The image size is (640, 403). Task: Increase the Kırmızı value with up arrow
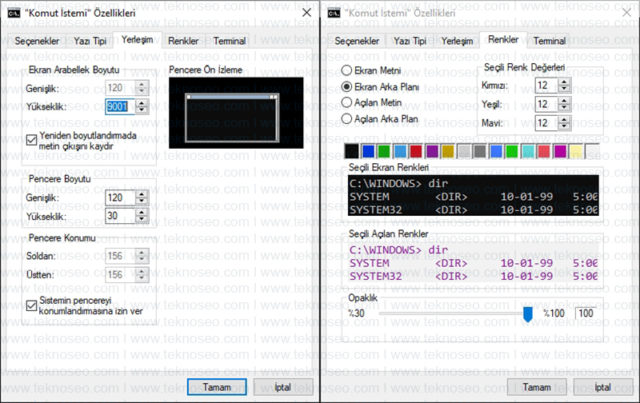(x=564, y=82)
